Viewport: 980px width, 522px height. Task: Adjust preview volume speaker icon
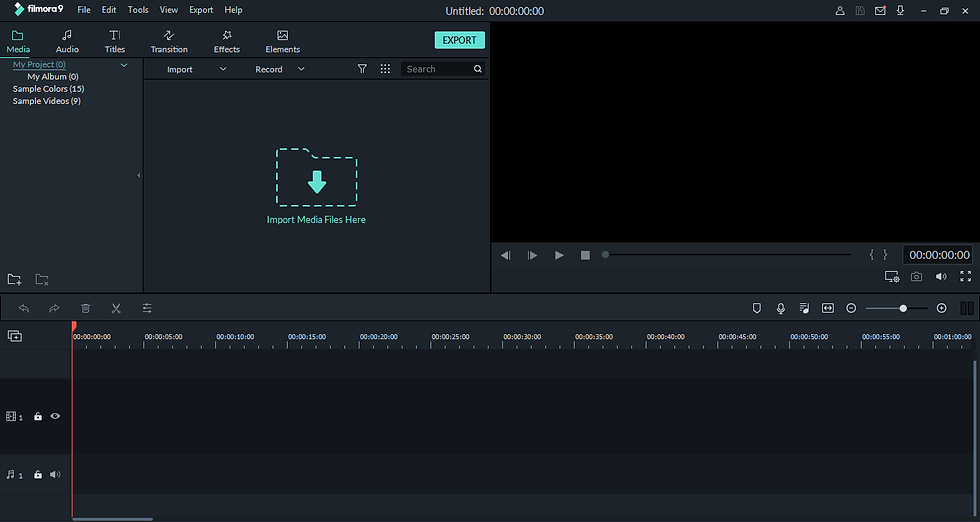pyautogui.click(x=941, y=276)
